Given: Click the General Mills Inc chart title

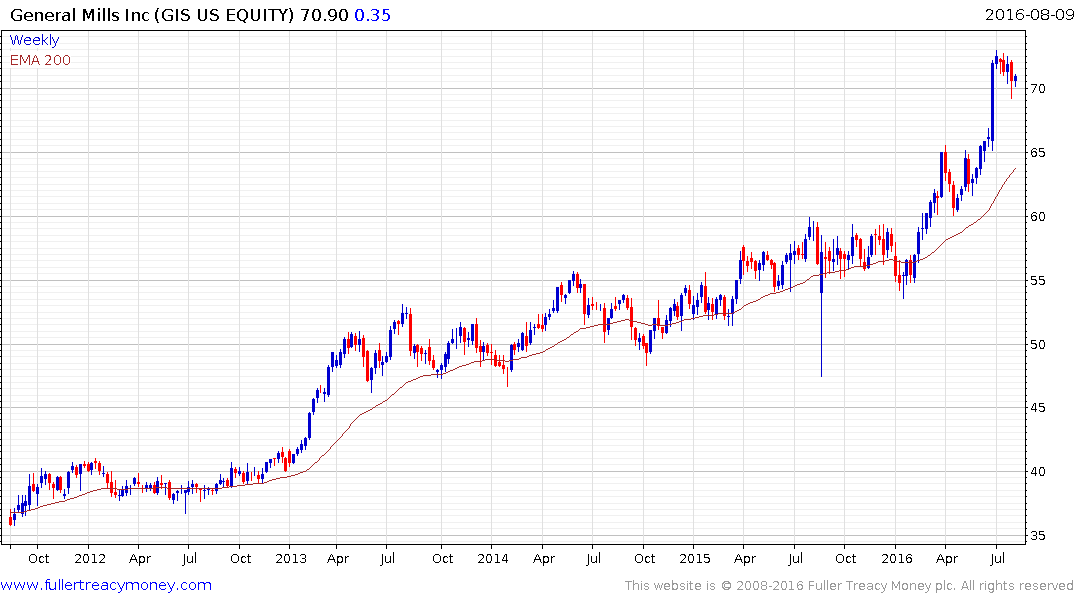Looking at the screenshot, I should click(152, 15).
